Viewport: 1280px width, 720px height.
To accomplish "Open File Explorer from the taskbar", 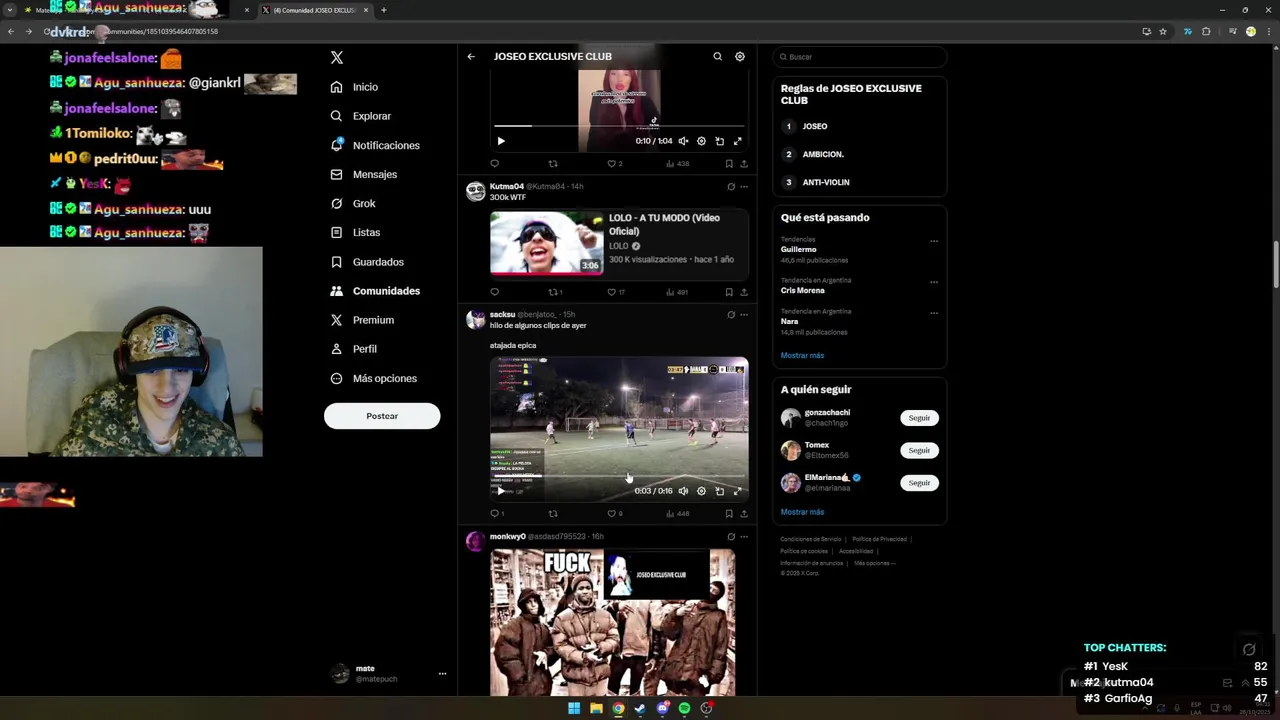I will (x=596, y=708).
